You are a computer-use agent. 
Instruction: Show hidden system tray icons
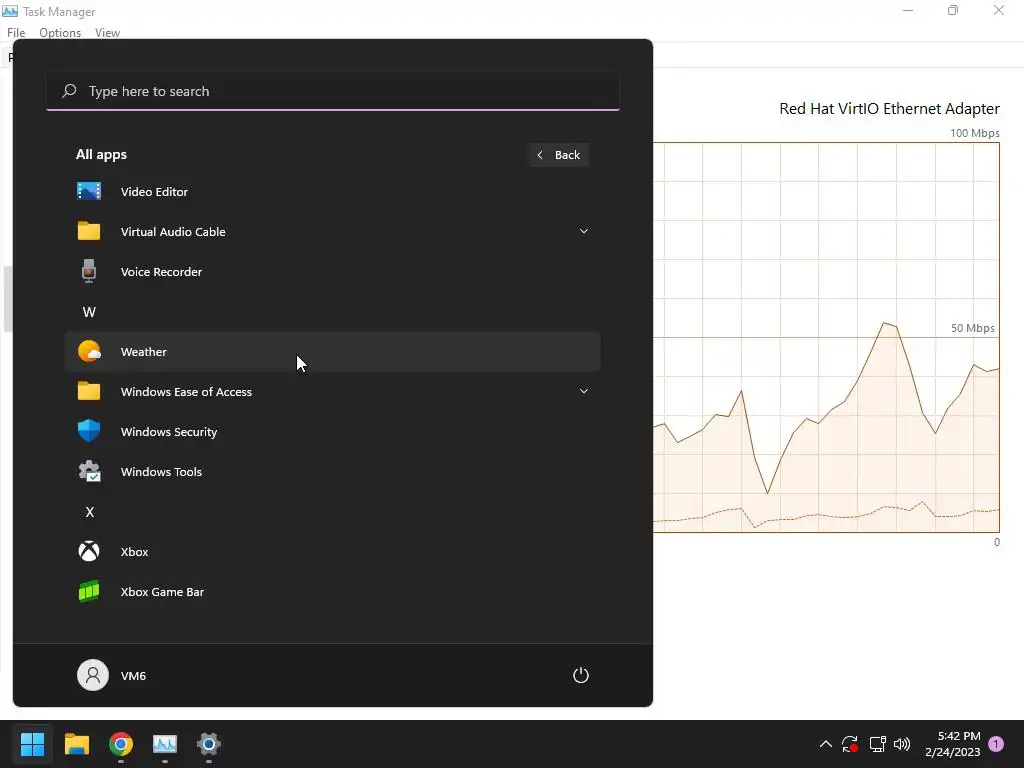coord(825,744)
